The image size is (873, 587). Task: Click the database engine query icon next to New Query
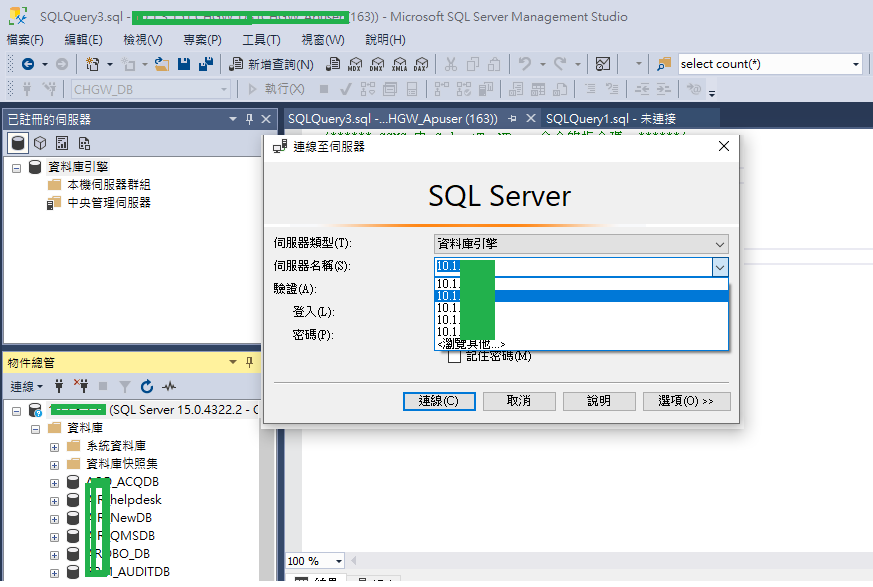333,64
